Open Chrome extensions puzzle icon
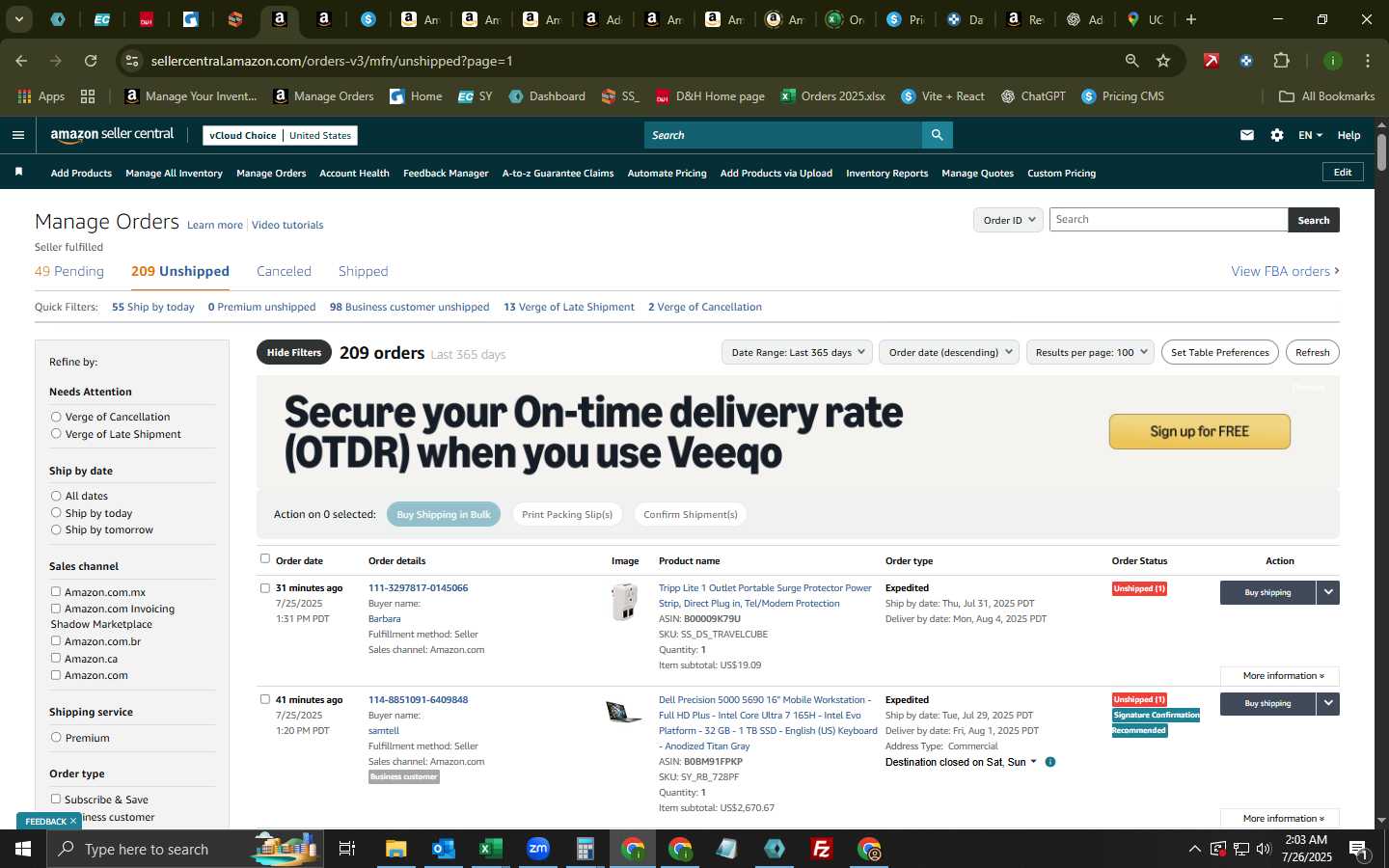 (x=1281, y=61)
